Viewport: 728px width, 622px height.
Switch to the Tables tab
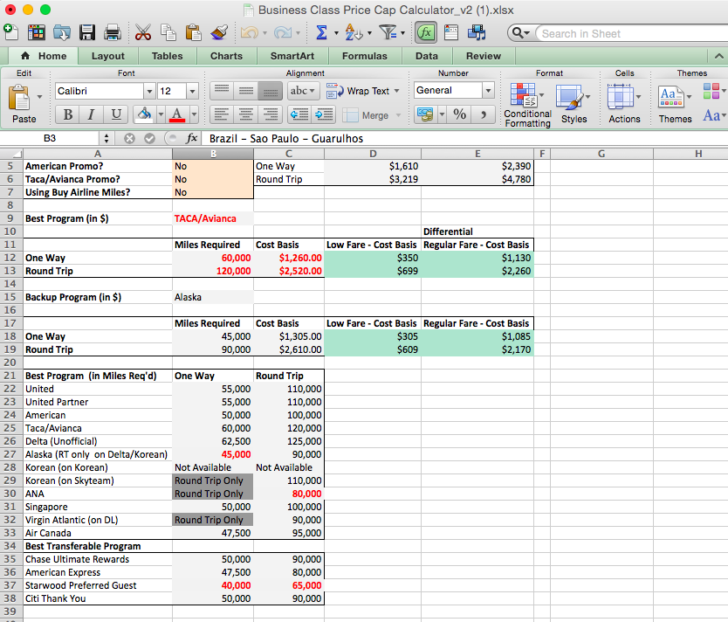tap(167, 56)
